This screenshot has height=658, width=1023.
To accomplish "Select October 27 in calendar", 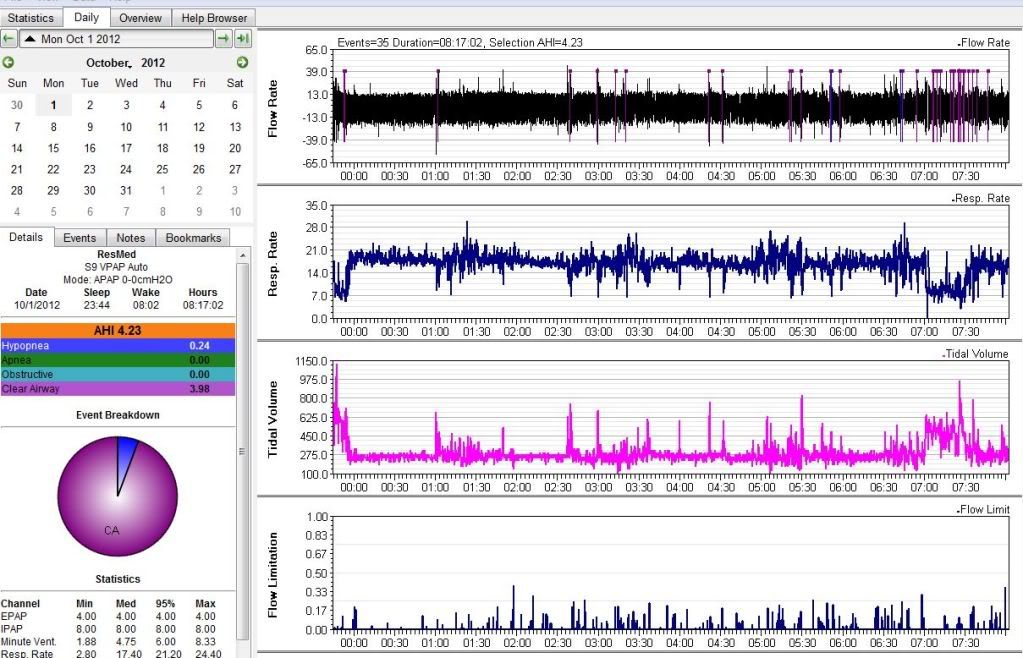I will pos(235,169).
